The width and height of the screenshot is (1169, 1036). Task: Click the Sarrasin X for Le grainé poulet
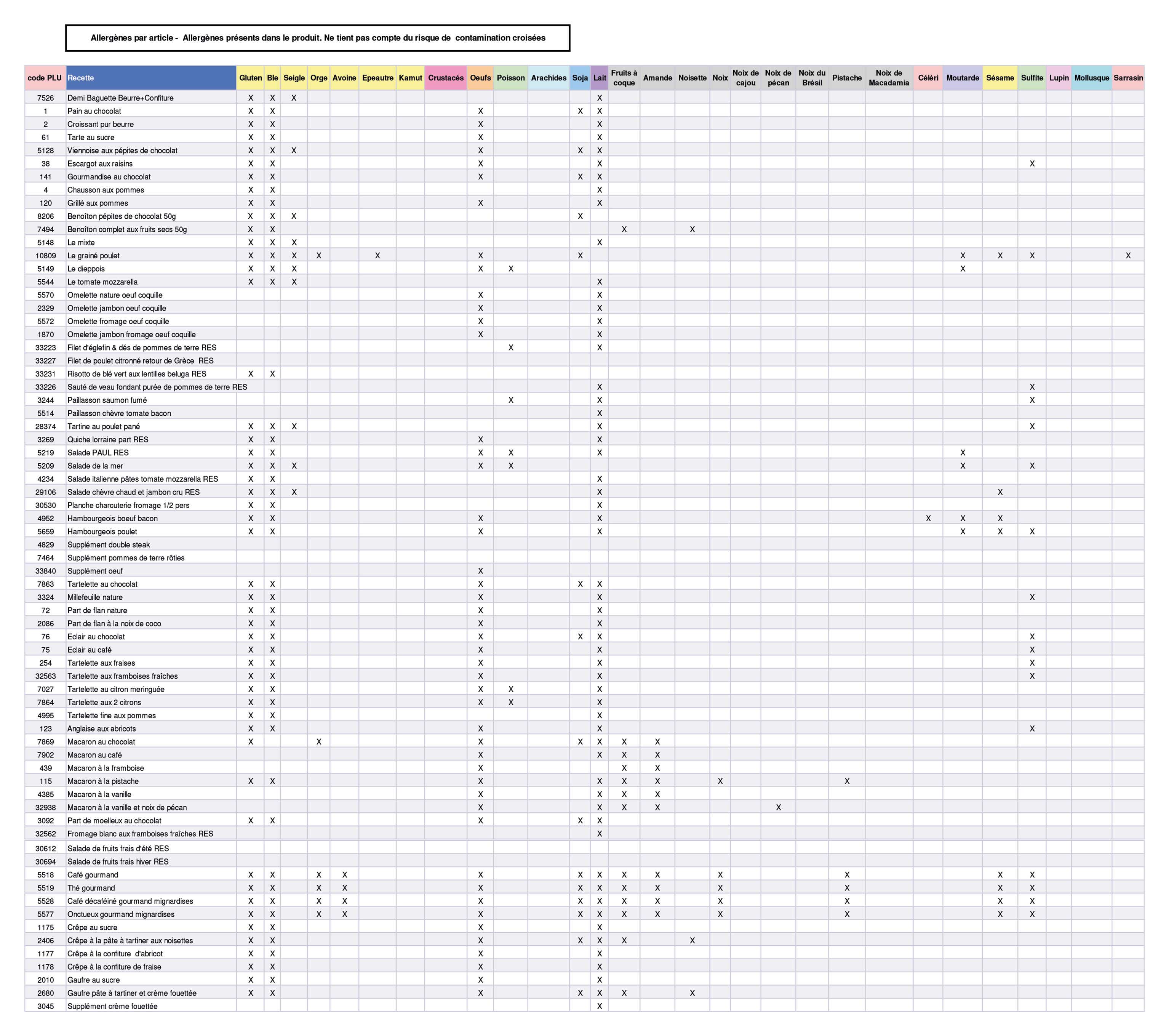(1128, 256)
